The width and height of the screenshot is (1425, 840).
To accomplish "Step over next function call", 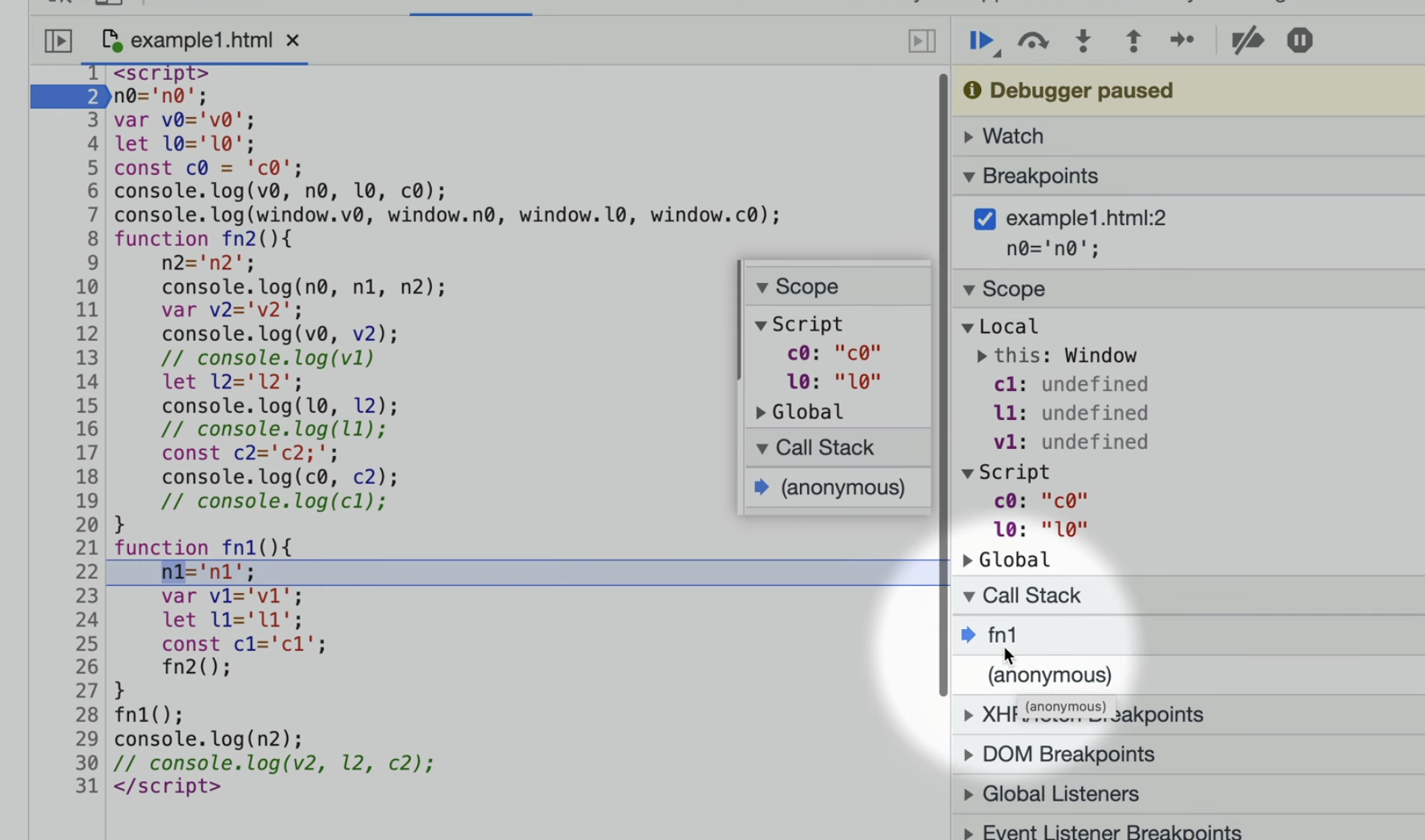I will tap(1033, 40).
